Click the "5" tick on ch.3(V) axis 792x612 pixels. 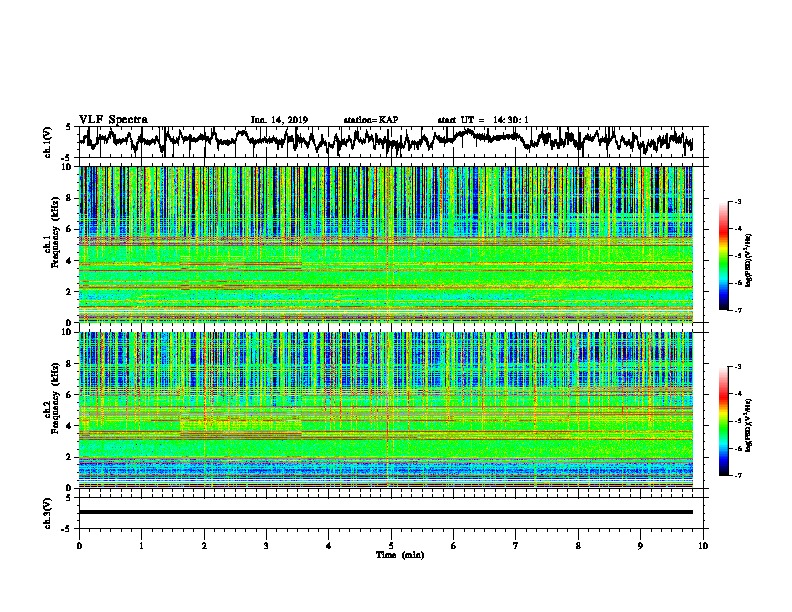[68, 498]
